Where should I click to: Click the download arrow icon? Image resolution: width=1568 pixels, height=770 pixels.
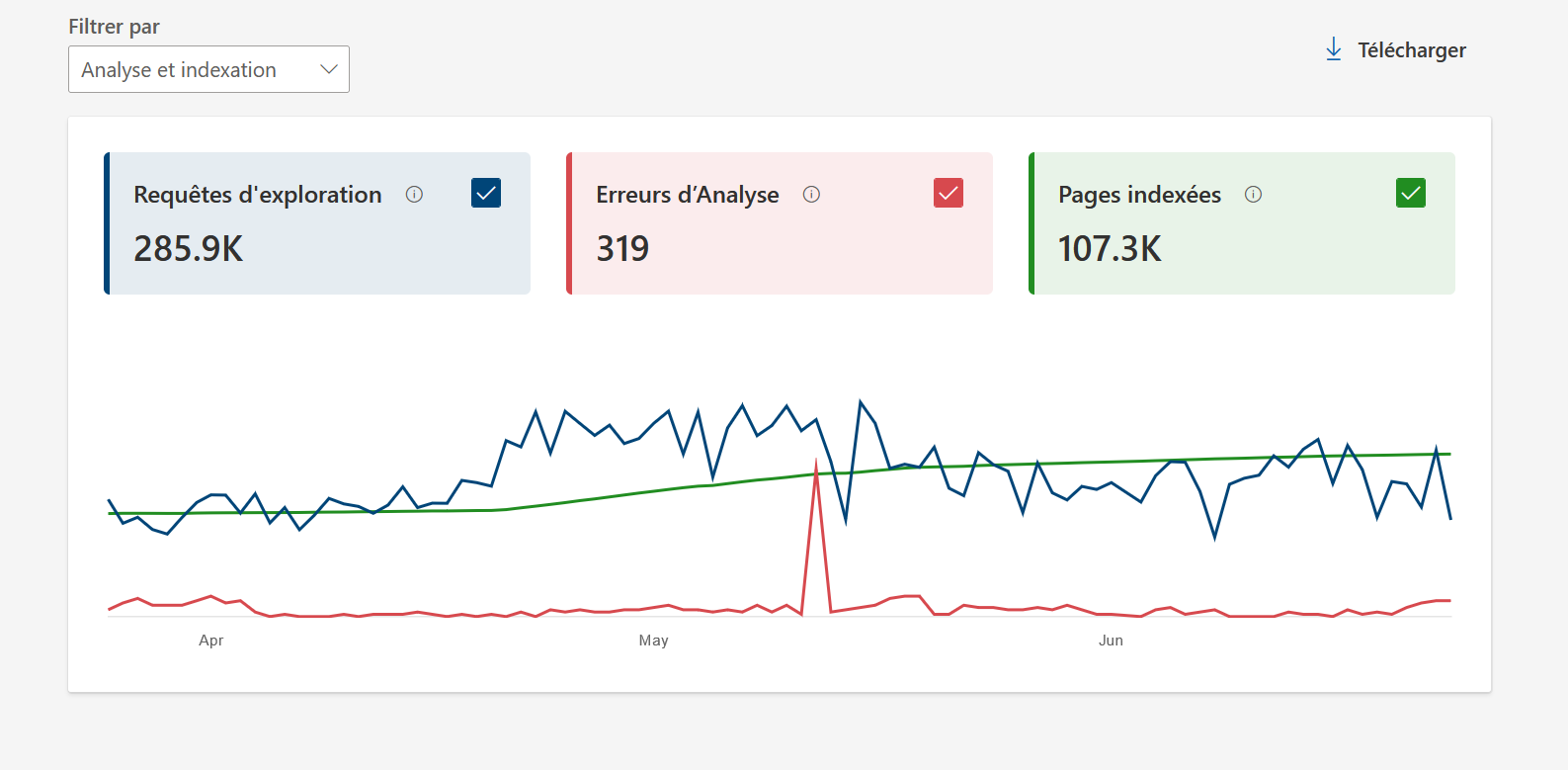tap(1334, 49)
